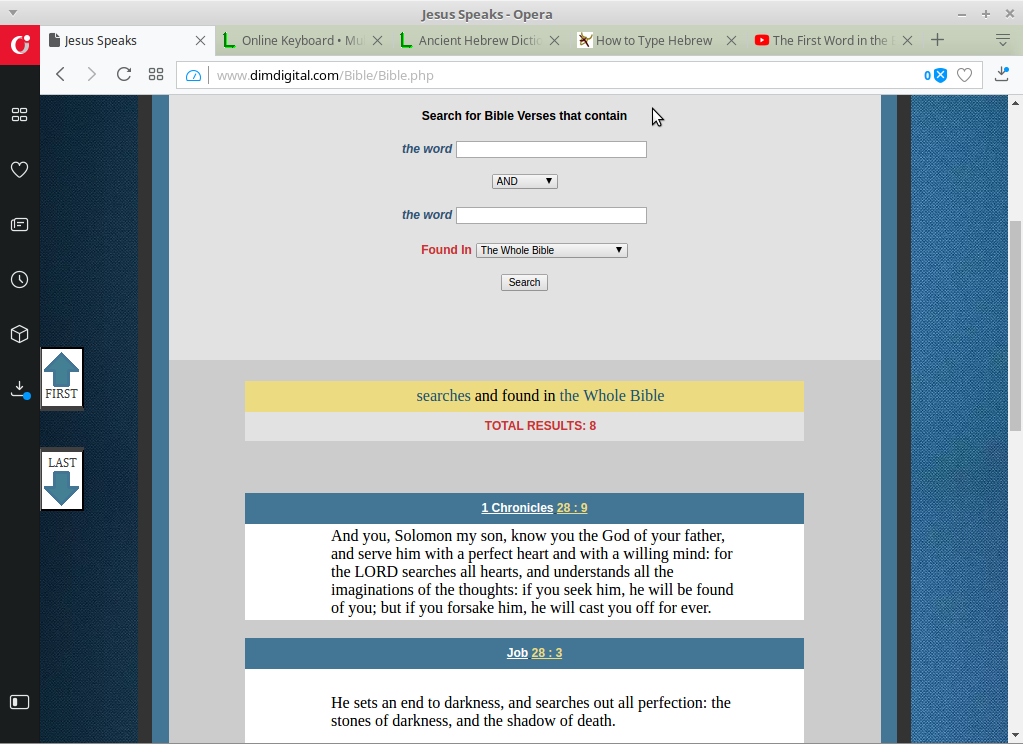
Task: Expand the AND operator dropdown
Action: coord(524,181)
